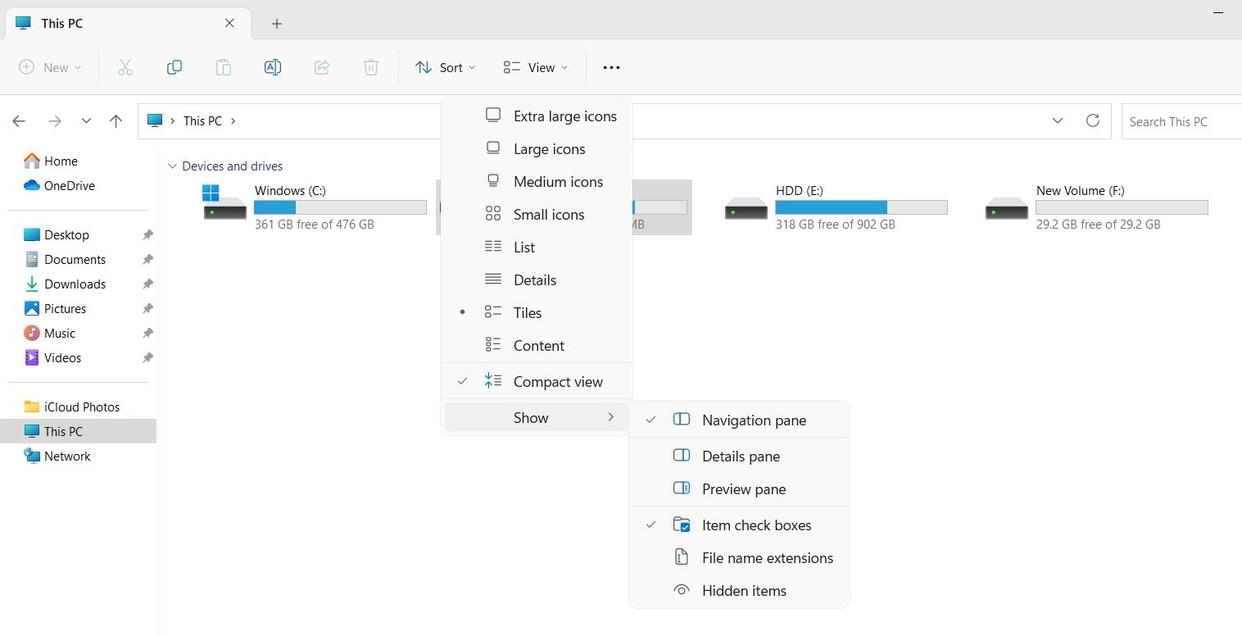The height and width of the screenshot is (636, 1242).
Task: Open the Sort dropdown
Action: [446, 66]
